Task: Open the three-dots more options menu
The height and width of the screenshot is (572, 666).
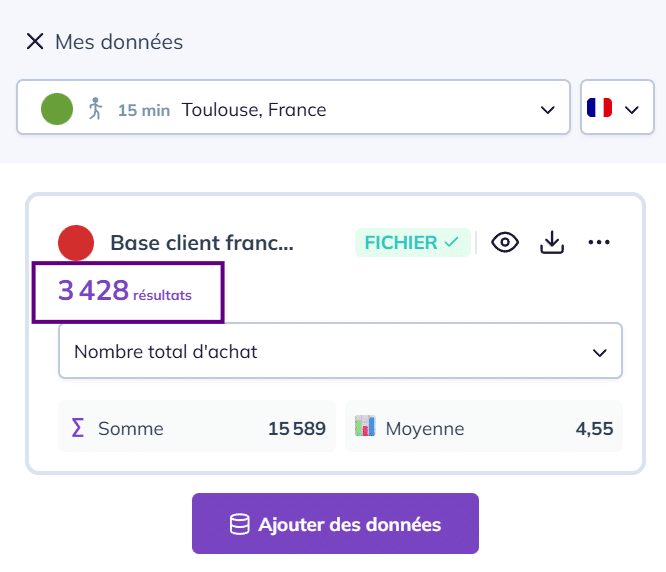Action: pyautogui.click(x=599, y=242)
